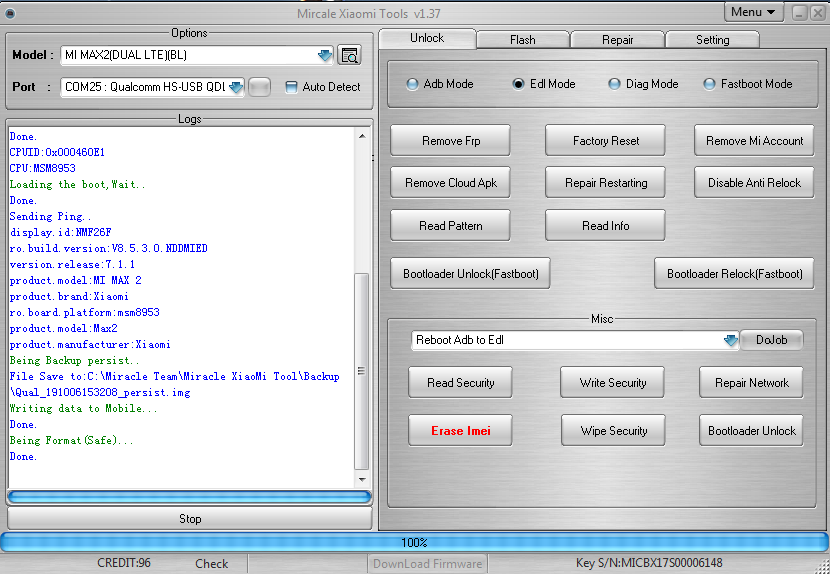
Task: Click the small progress bar under logs
Action: (190, 497)
